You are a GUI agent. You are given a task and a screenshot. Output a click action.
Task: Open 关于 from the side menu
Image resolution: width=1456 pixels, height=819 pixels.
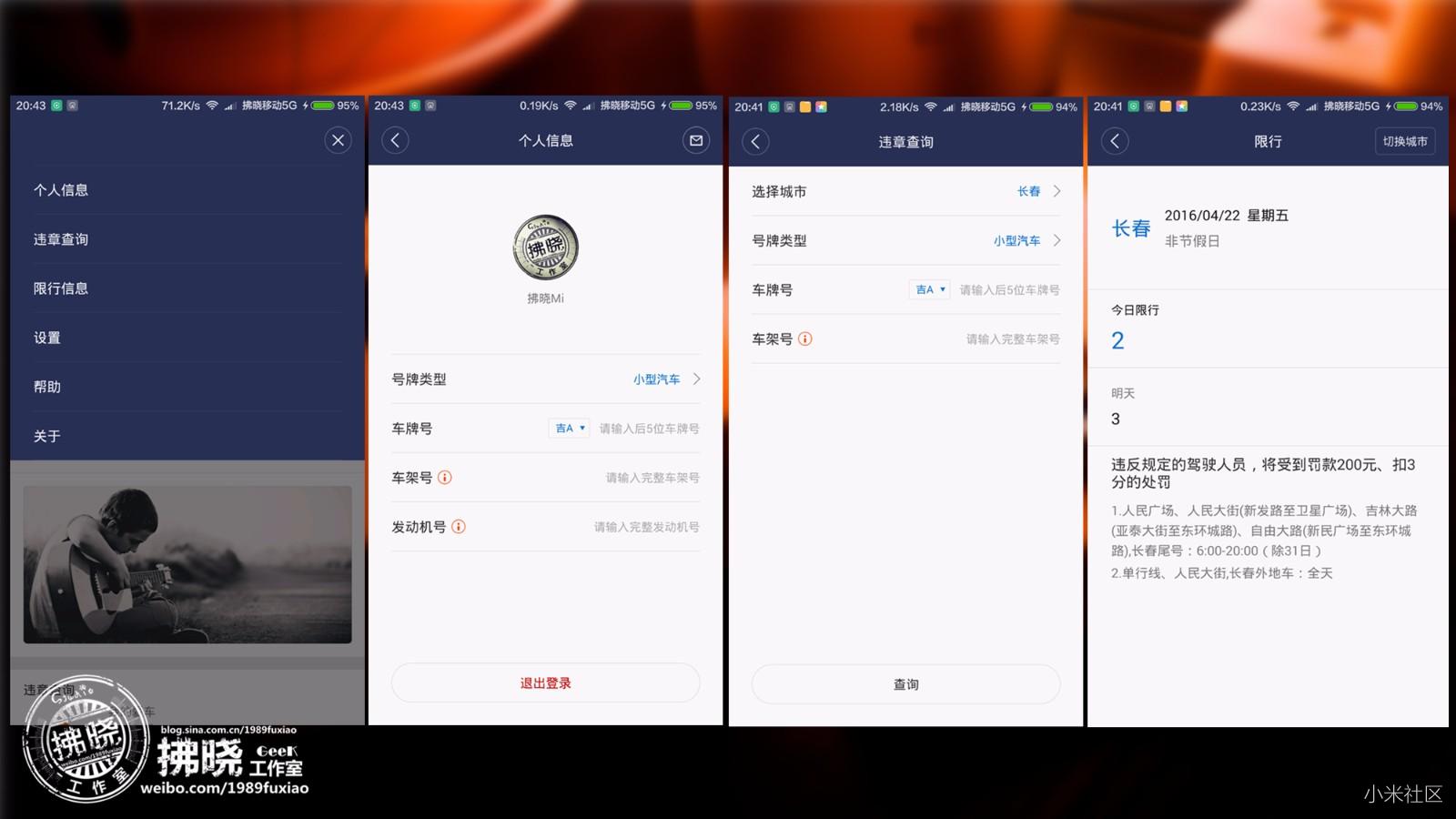(46, 436)
